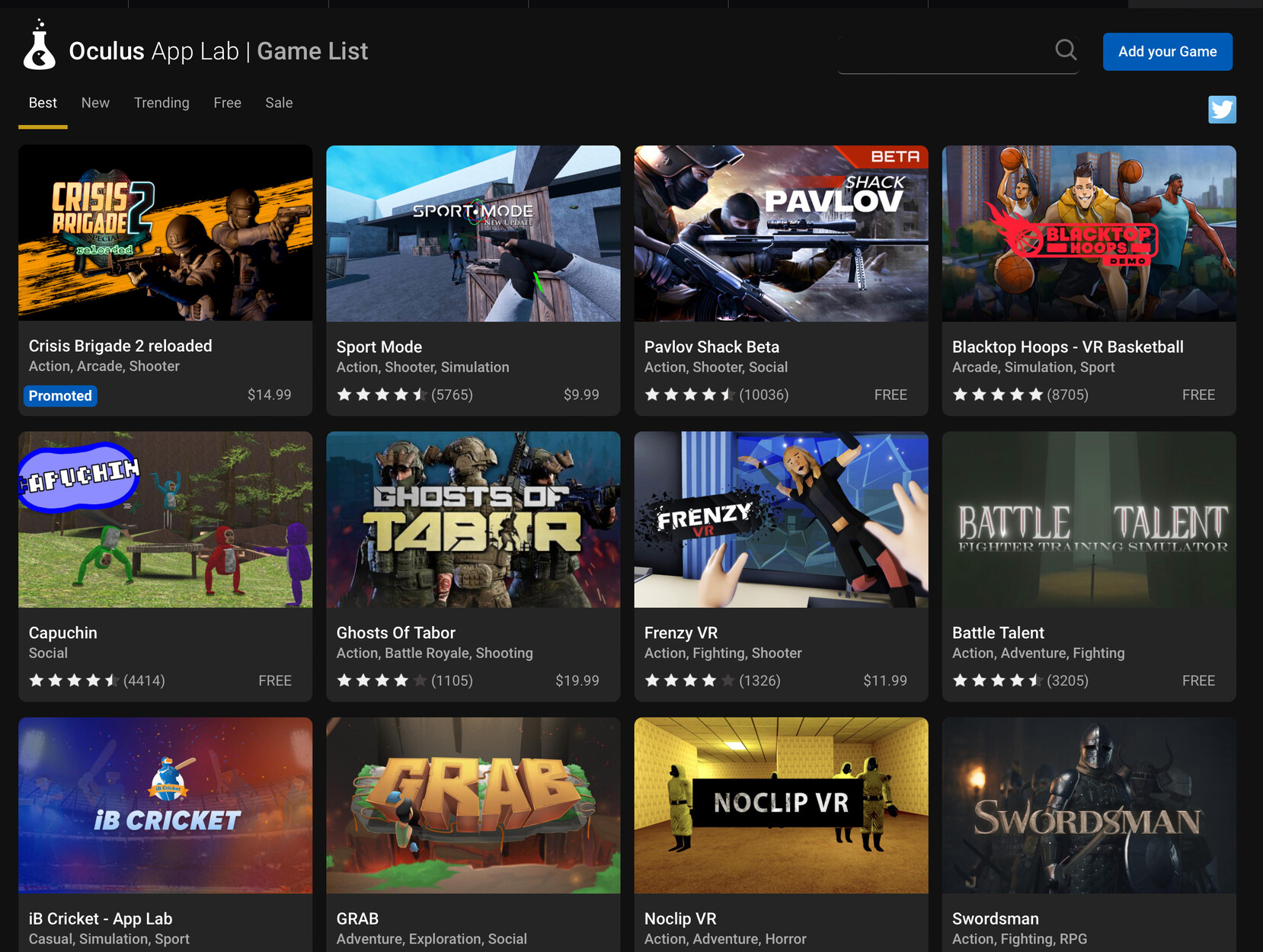Click the (4414) review count
This screenshot has height=952, width=1263.
click(x=144, y=680)
